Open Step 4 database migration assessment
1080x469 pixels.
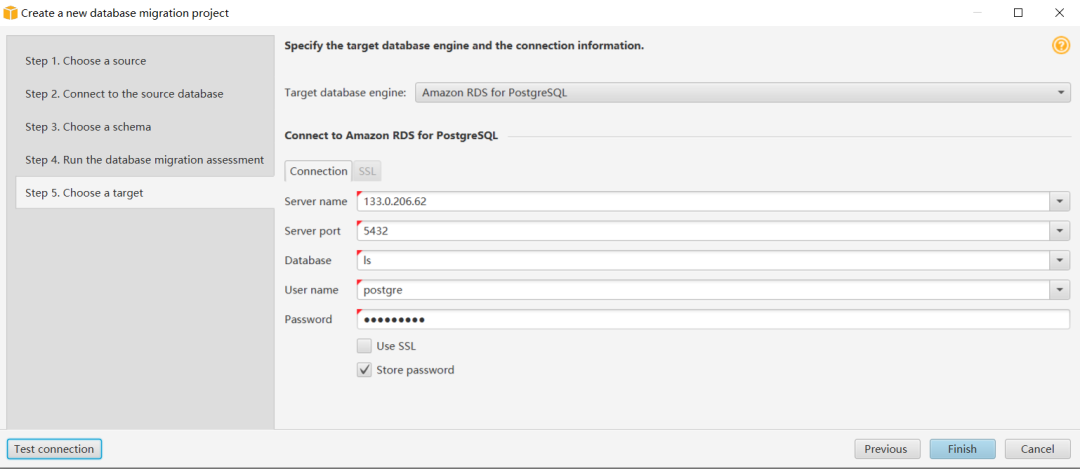[x=144, y=160]
